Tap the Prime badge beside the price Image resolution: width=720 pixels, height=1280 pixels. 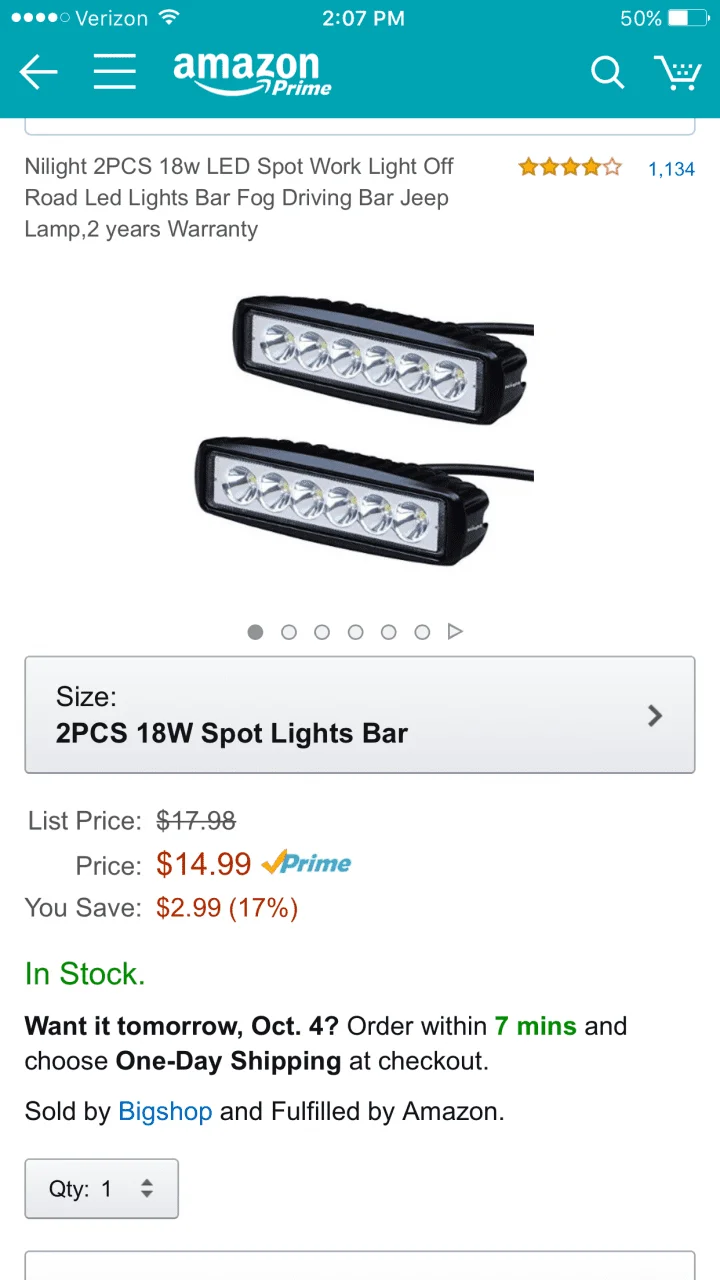coord(306,863)
